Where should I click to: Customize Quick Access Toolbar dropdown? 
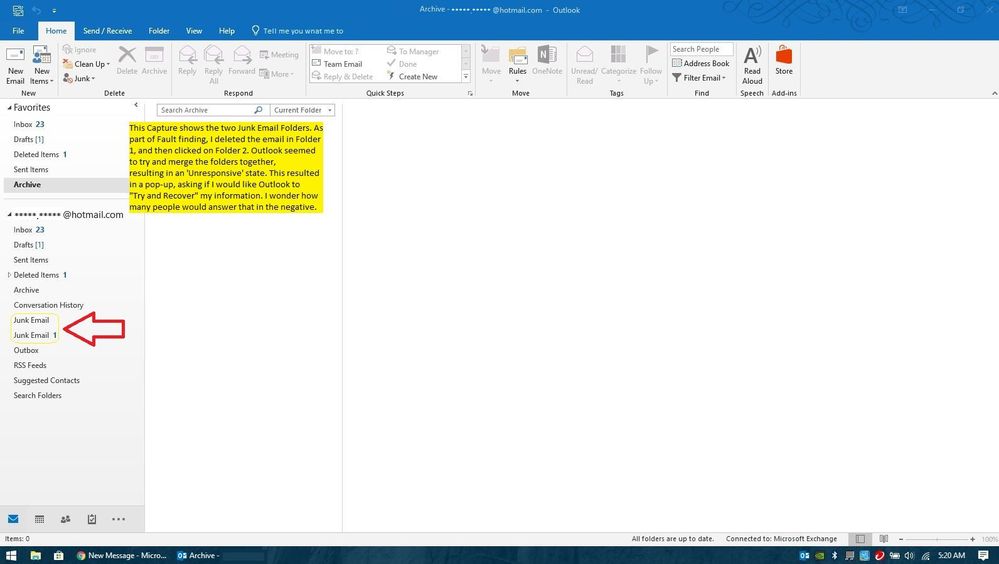[54, 11]
